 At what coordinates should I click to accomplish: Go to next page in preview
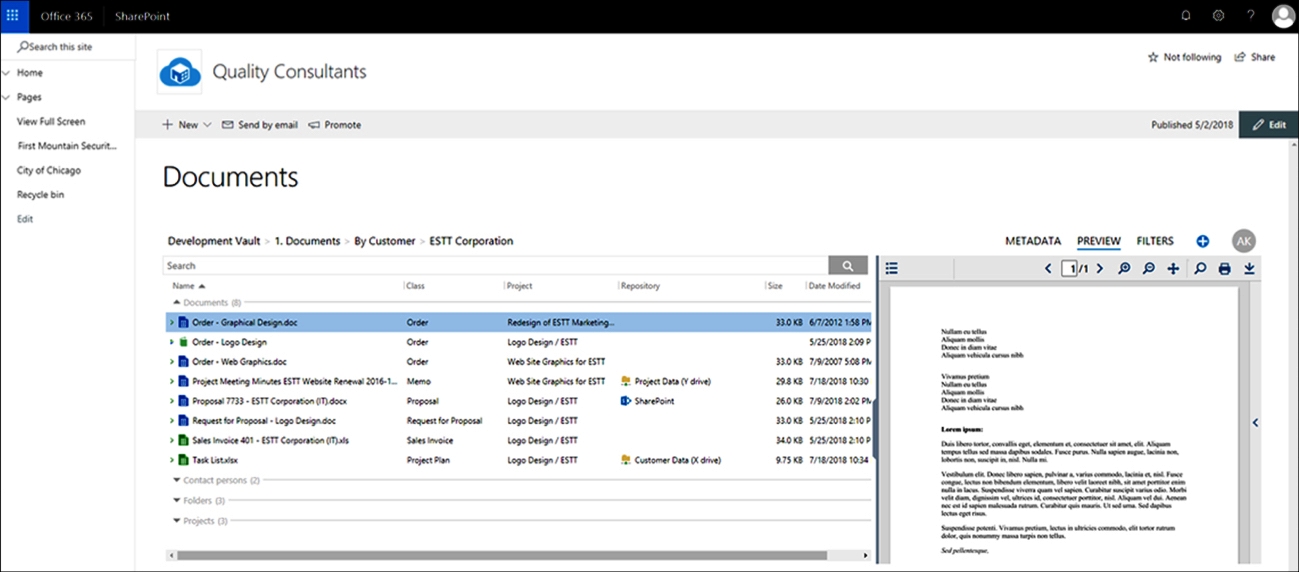click(x=1099, y=269)
